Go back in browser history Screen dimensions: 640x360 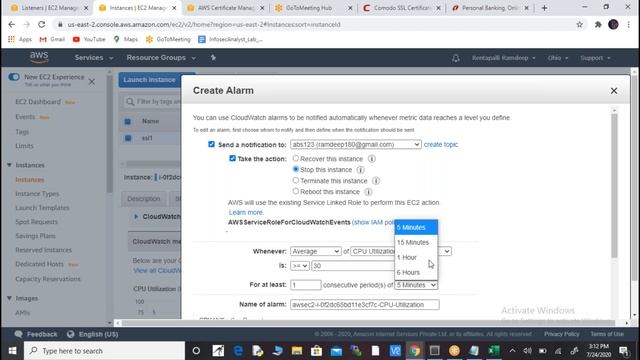[11, 24]
